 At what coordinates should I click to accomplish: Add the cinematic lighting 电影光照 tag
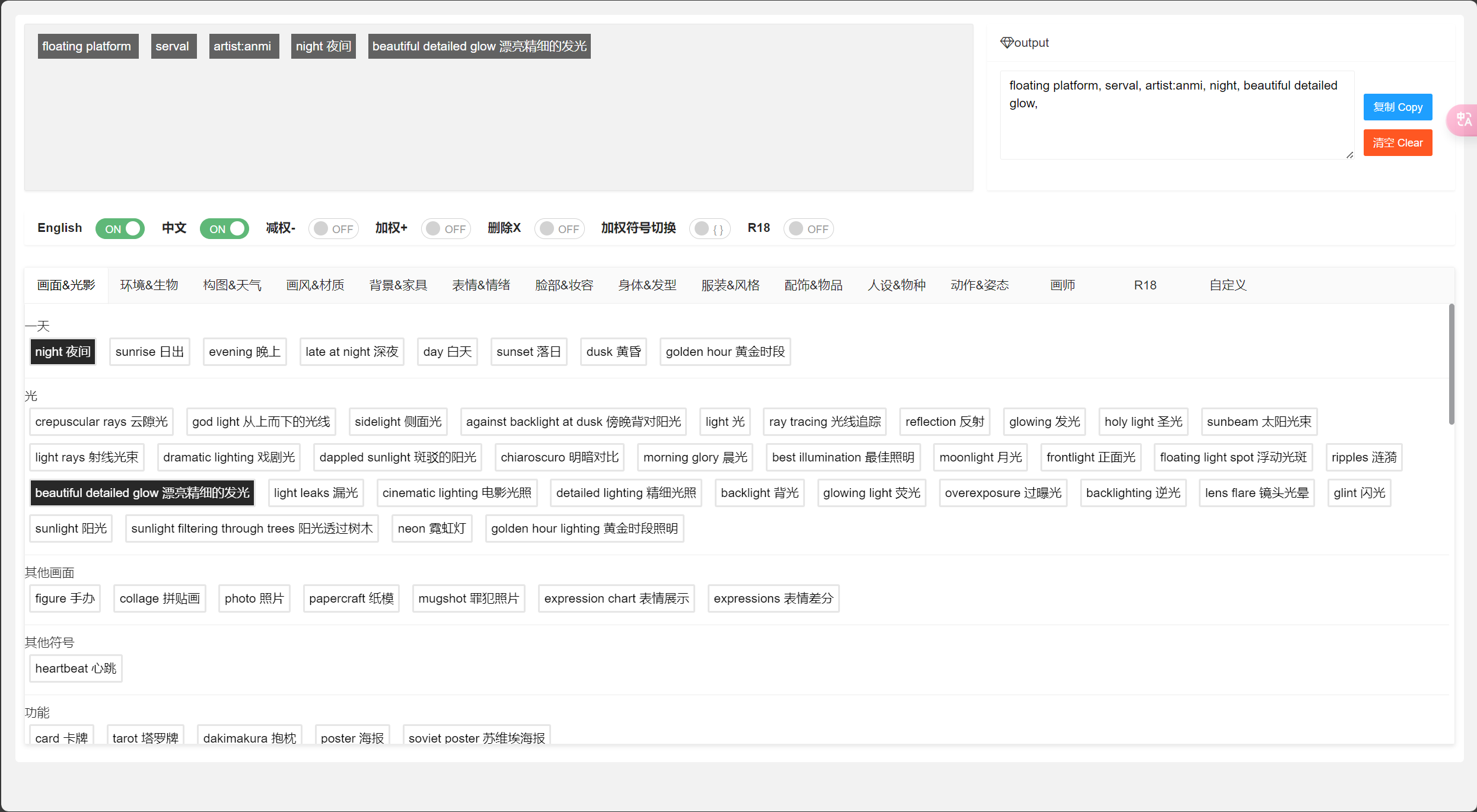(457, 493)
